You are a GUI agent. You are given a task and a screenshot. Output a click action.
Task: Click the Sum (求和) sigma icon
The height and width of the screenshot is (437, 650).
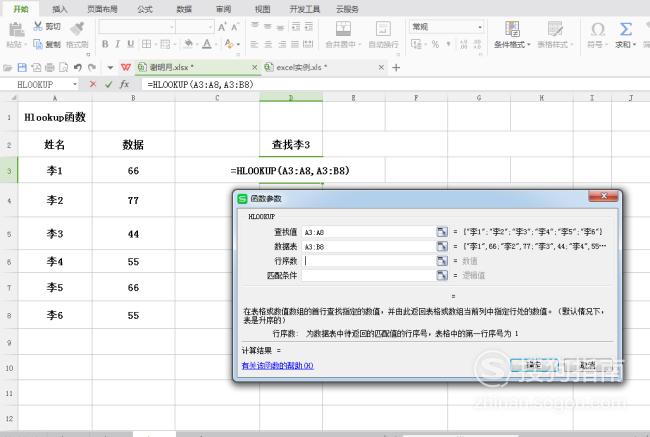coord(626,29)
